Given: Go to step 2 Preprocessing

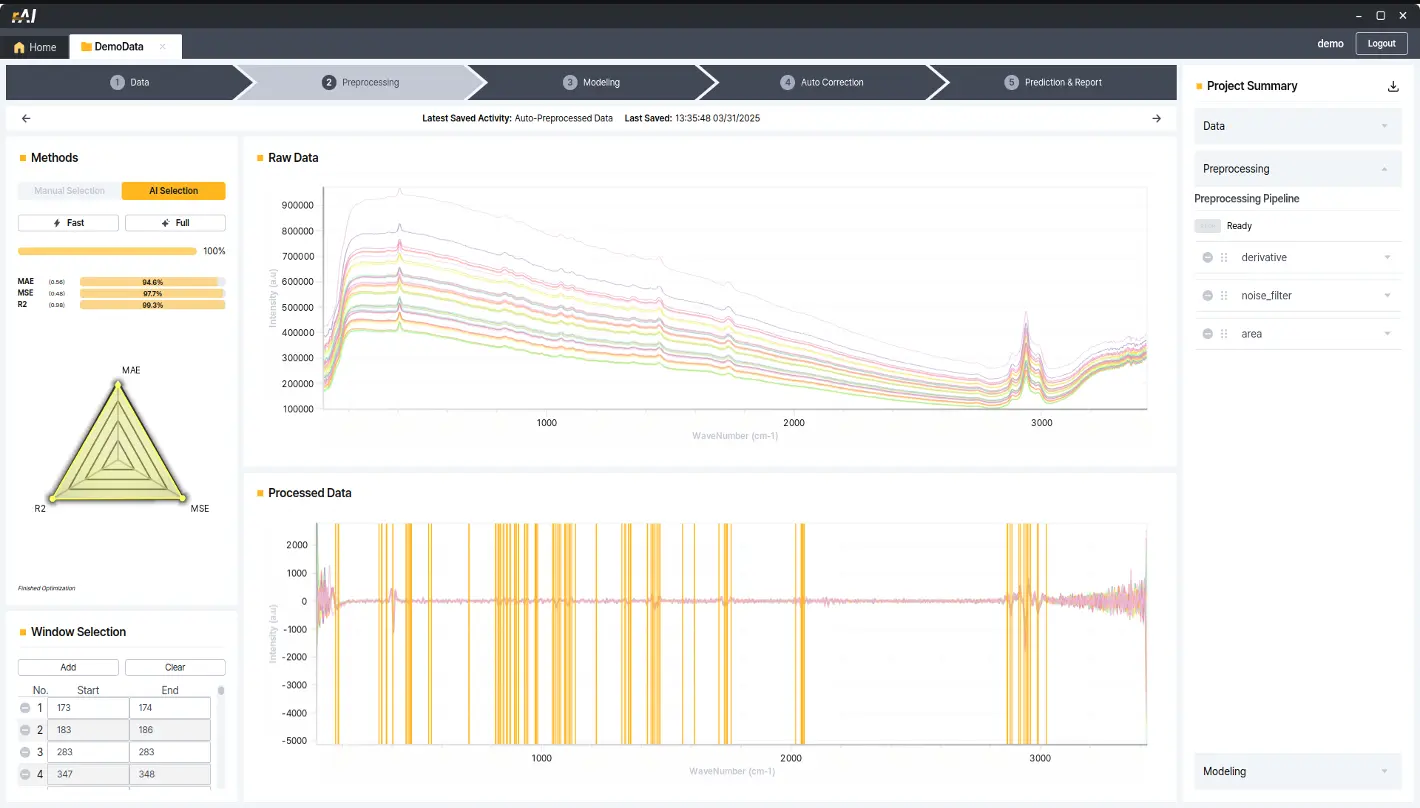Looking at the screenshot, I should tap(360, 82).
